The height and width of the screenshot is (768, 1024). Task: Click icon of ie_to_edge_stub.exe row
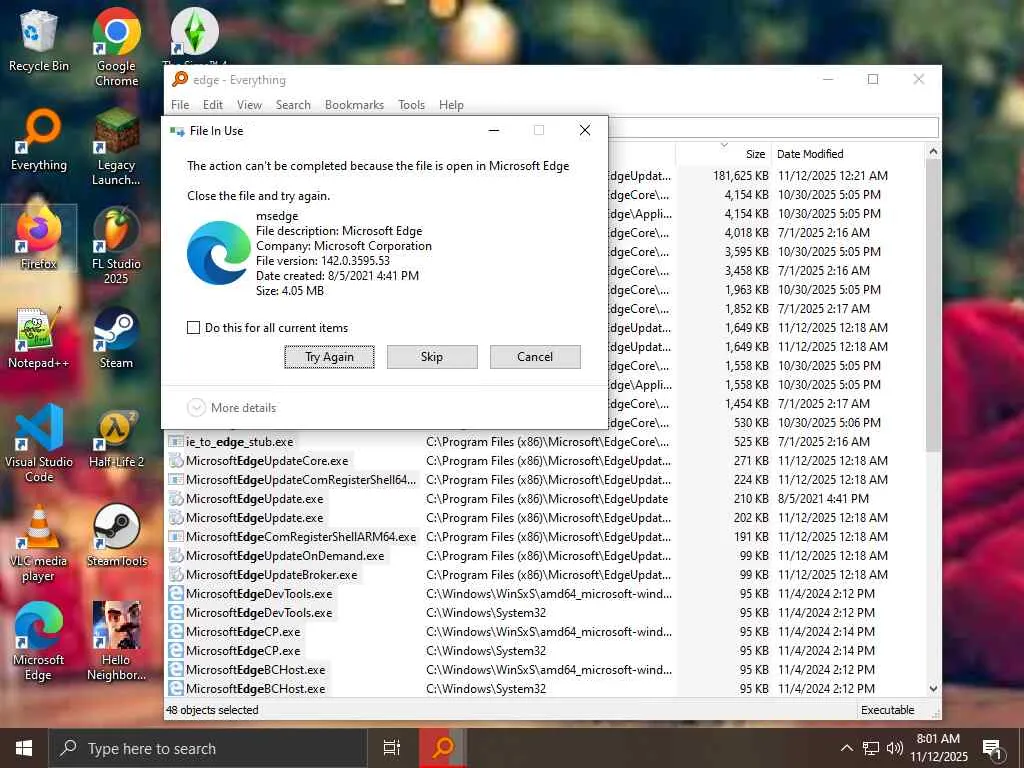(176, 441)
